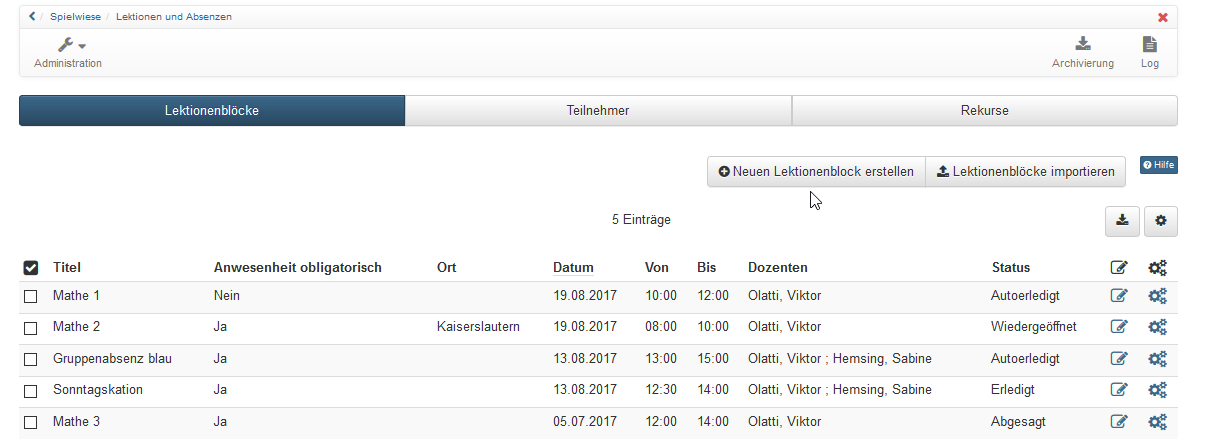The image size is (1225, 442).
Task: Click edit icon for Mathe 1
Action: tap(1119, 296)
